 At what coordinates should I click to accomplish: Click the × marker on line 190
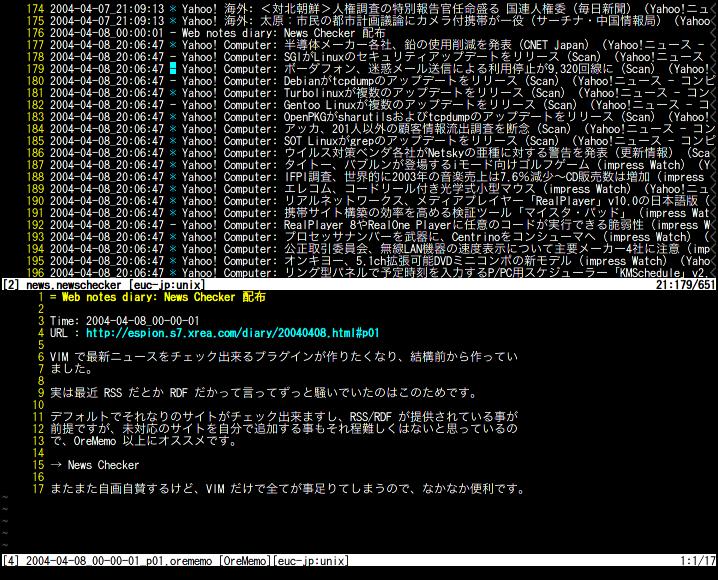pos(173,201)
